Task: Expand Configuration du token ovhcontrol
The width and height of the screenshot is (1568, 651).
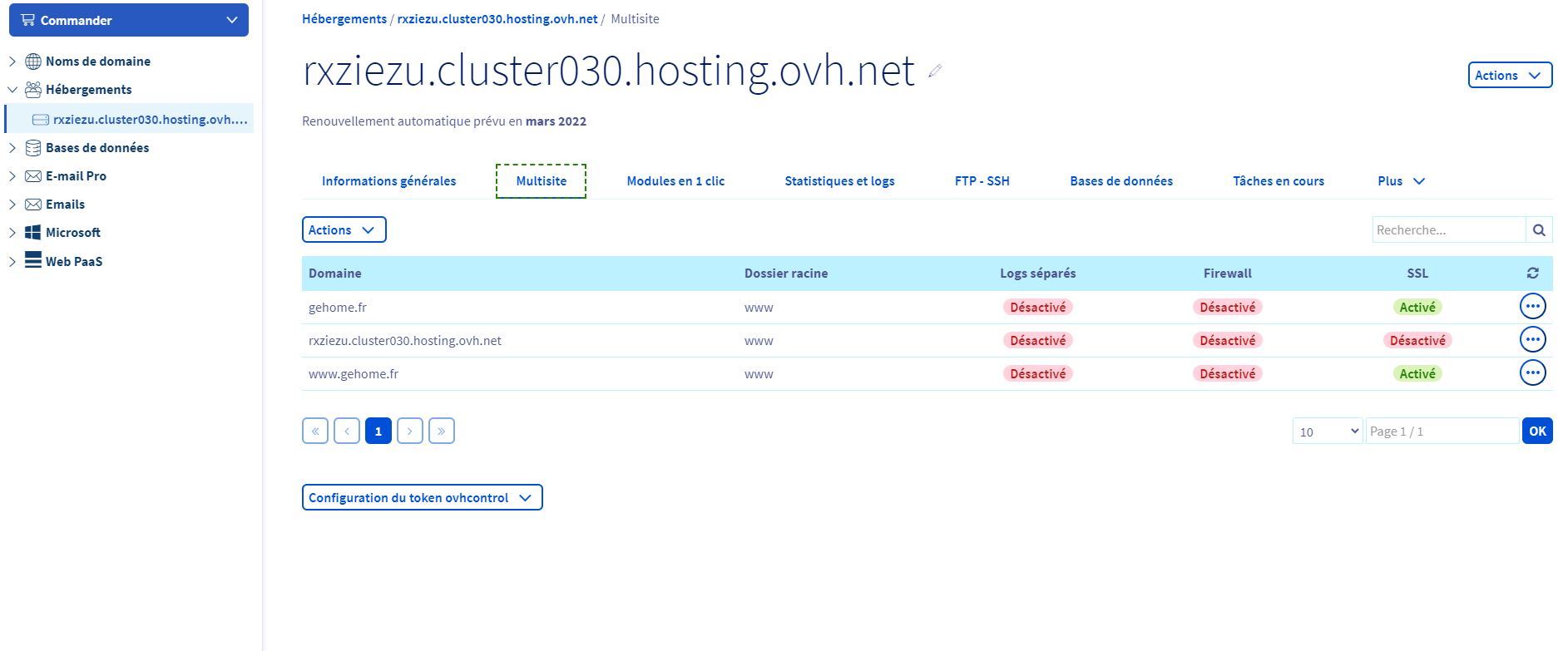Action: [x=422, y=497]
